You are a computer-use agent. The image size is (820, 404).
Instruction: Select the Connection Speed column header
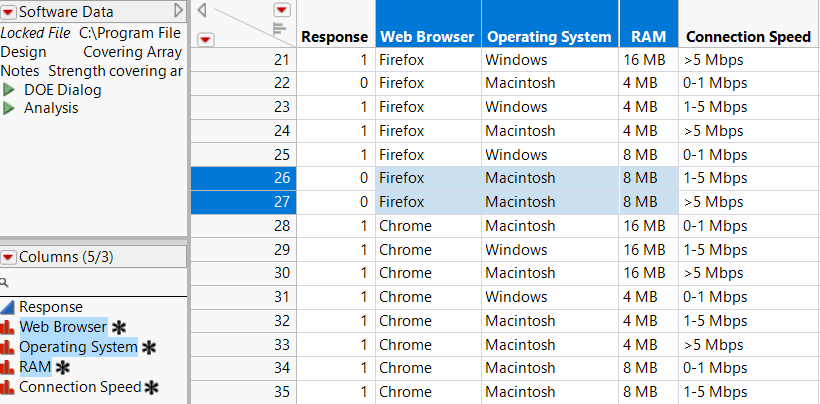coord(748,37)
